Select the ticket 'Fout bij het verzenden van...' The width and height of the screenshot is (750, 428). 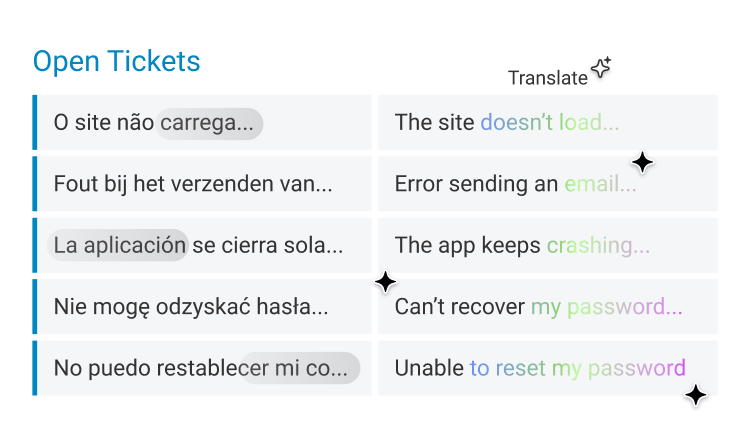202,184
